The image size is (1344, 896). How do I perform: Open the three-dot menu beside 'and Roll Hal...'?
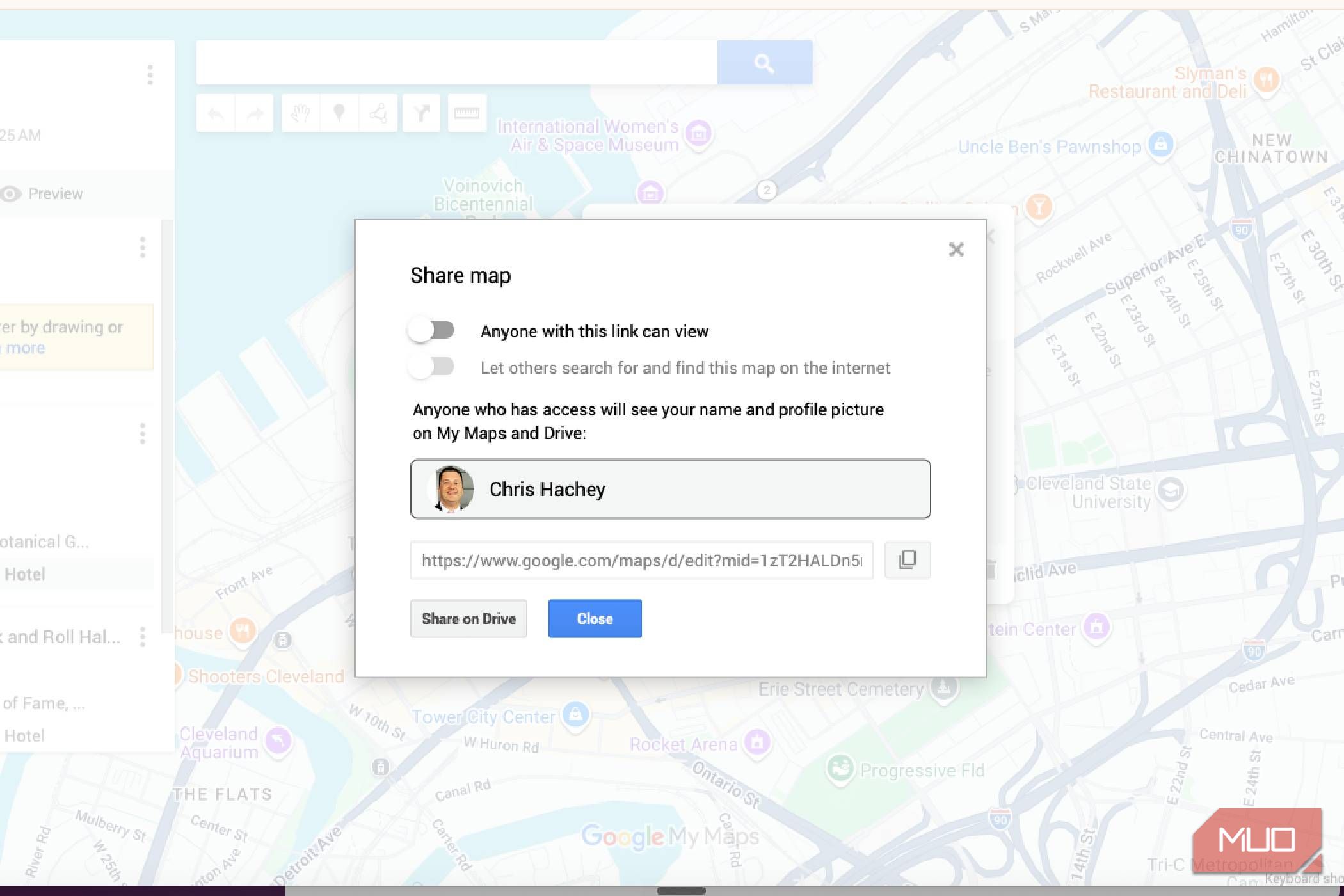[143, 637]
